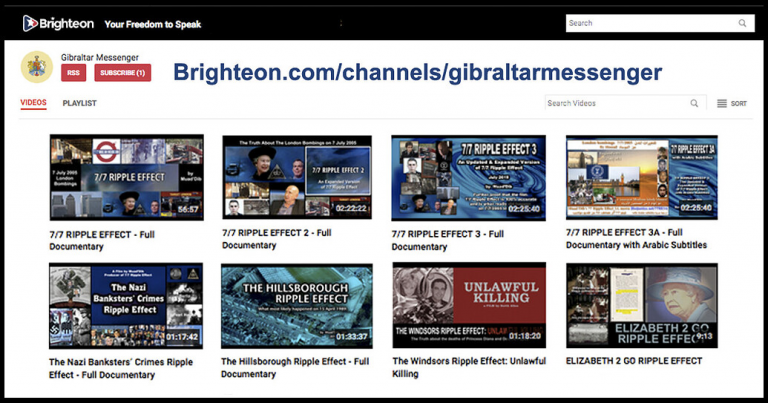Open title '7/7 RIPPLE EFFECT 2 - Full Documentary'
This screenshot has width=768, height=403.
tap(277, 239)
